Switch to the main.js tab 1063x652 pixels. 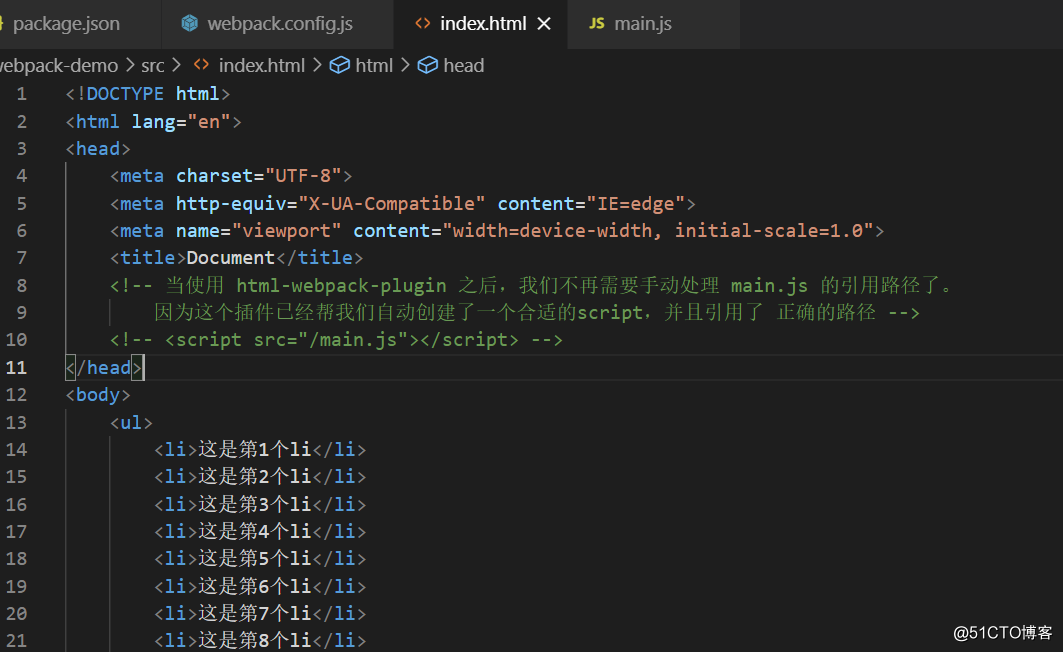(x=643, y=24)
